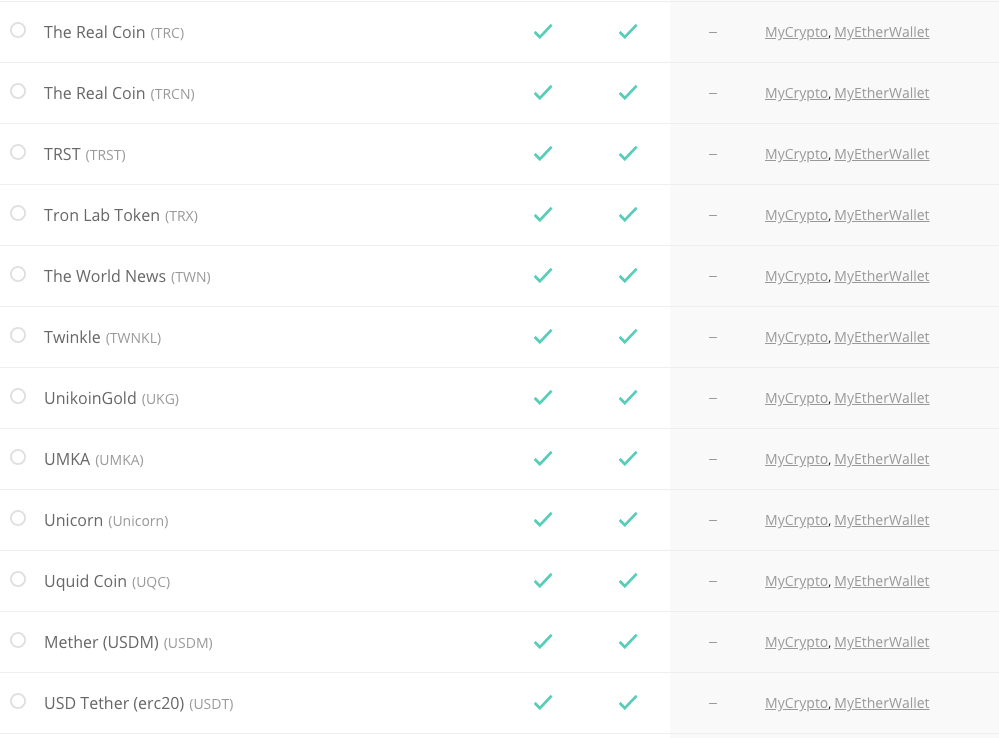This screenshot has width=999, height=738.
Task: Open MyEtherWallet link in Mether (USDM) row
Action: (882, 642)
